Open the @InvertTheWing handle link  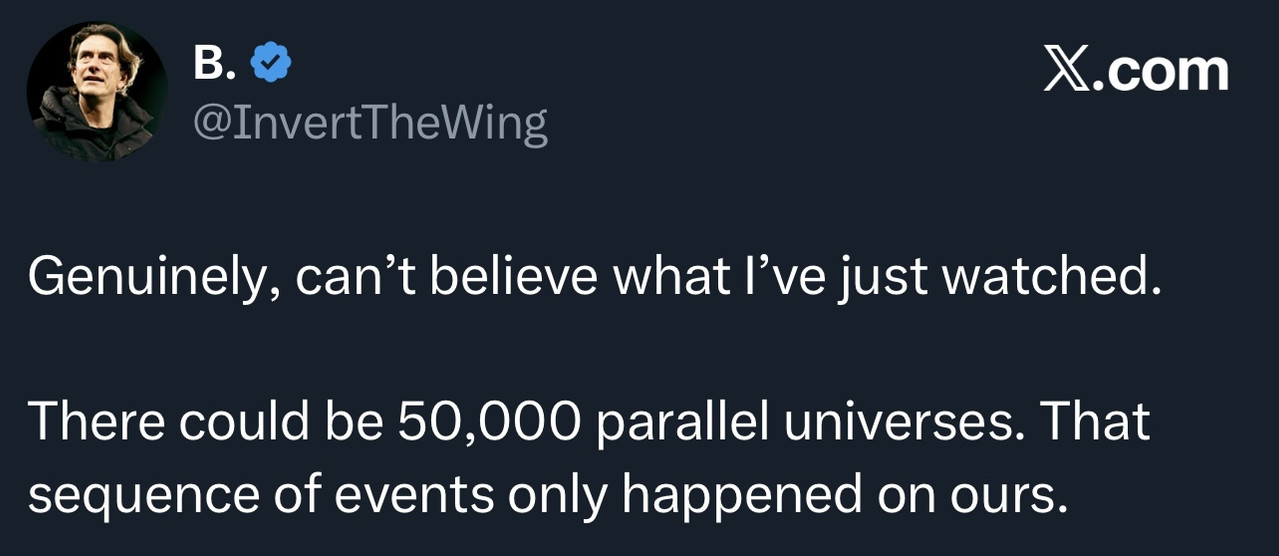click(x=369, y=124)
